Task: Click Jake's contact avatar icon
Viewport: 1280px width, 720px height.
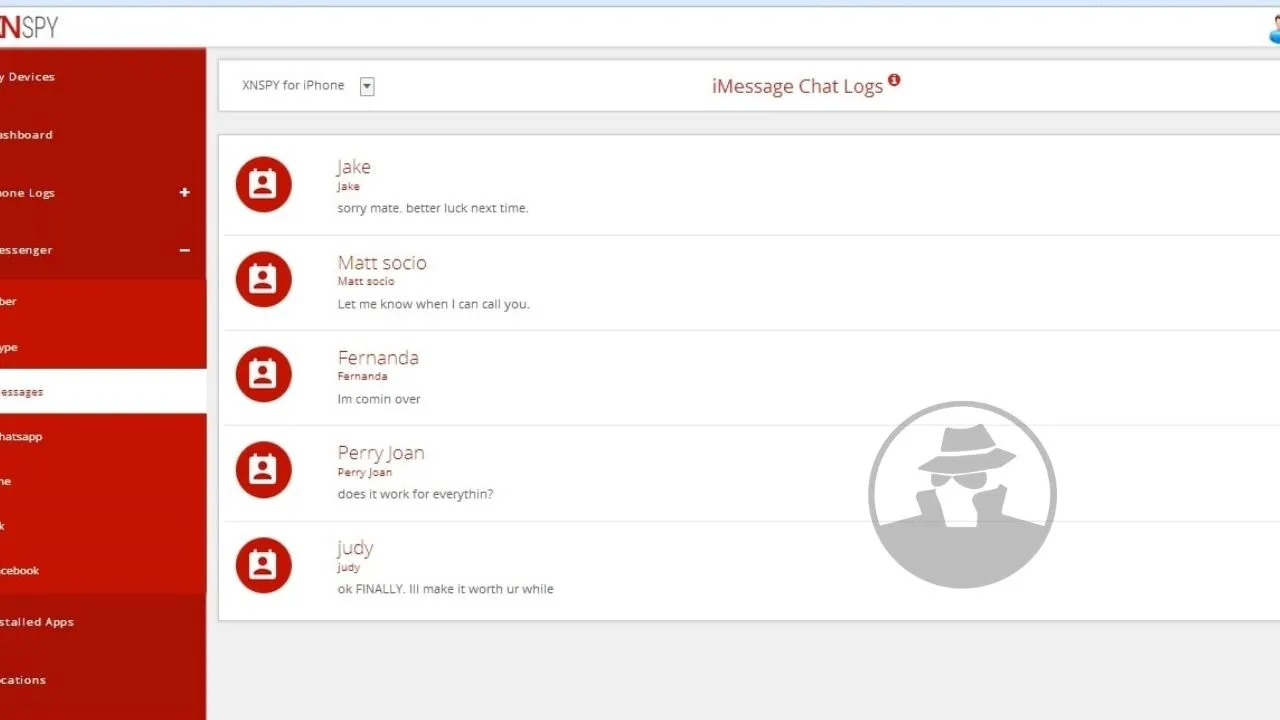Action: pos(263,184)
